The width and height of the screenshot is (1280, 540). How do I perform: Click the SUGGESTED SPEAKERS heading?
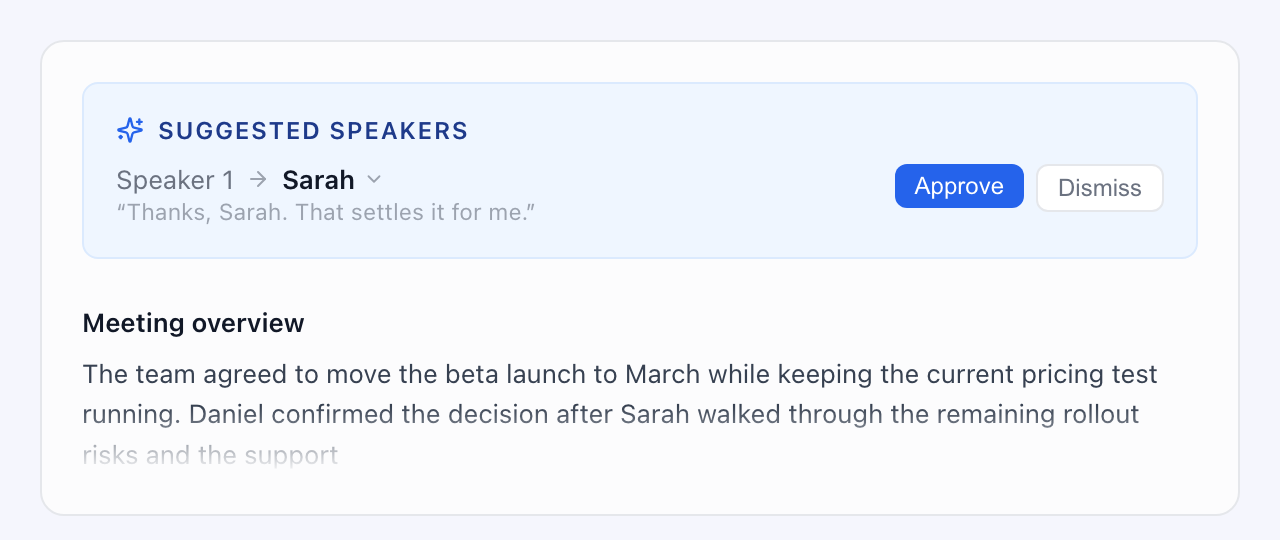pyautogui.click(x=314, y=131)
